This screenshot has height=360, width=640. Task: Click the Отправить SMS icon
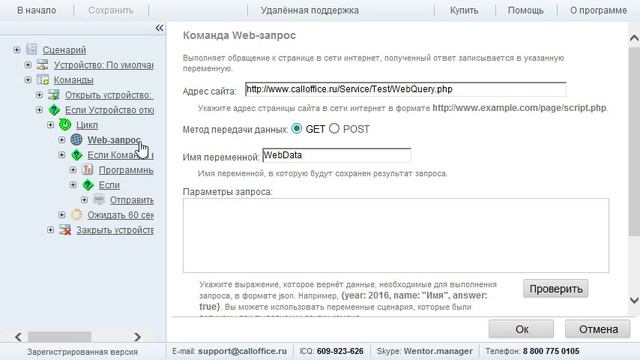tap(99, 200)
